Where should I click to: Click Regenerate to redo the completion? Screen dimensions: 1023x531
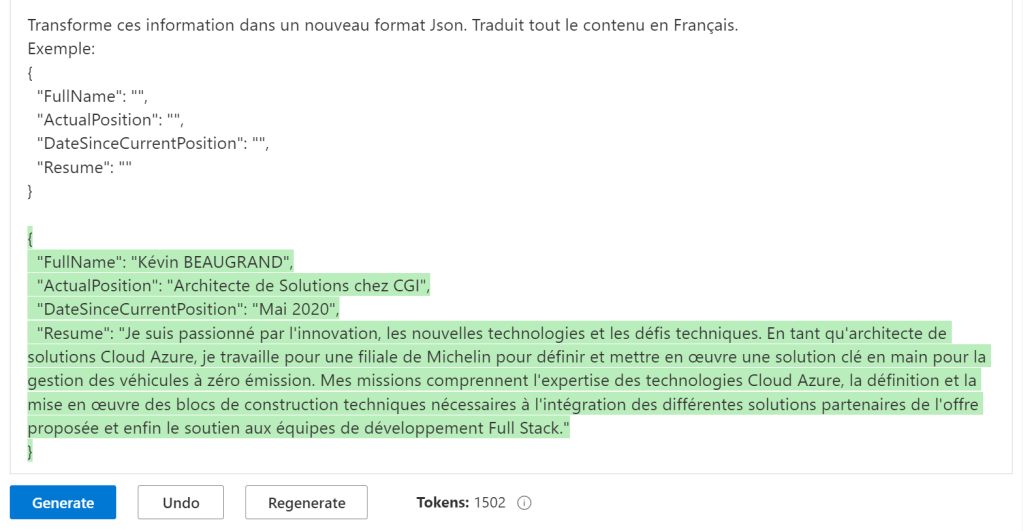click(x=306, y=503)
